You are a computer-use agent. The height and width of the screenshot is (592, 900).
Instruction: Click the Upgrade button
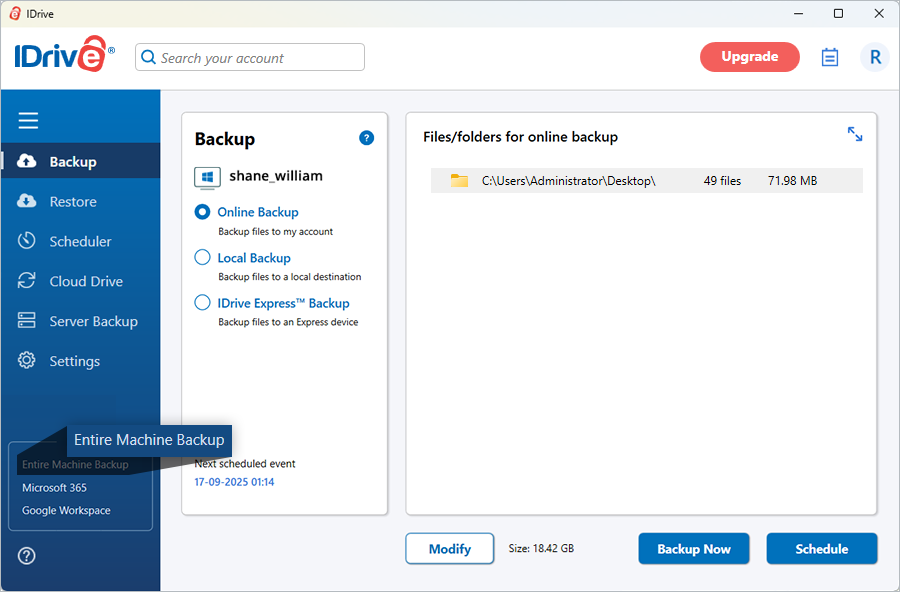click(750, 57)
